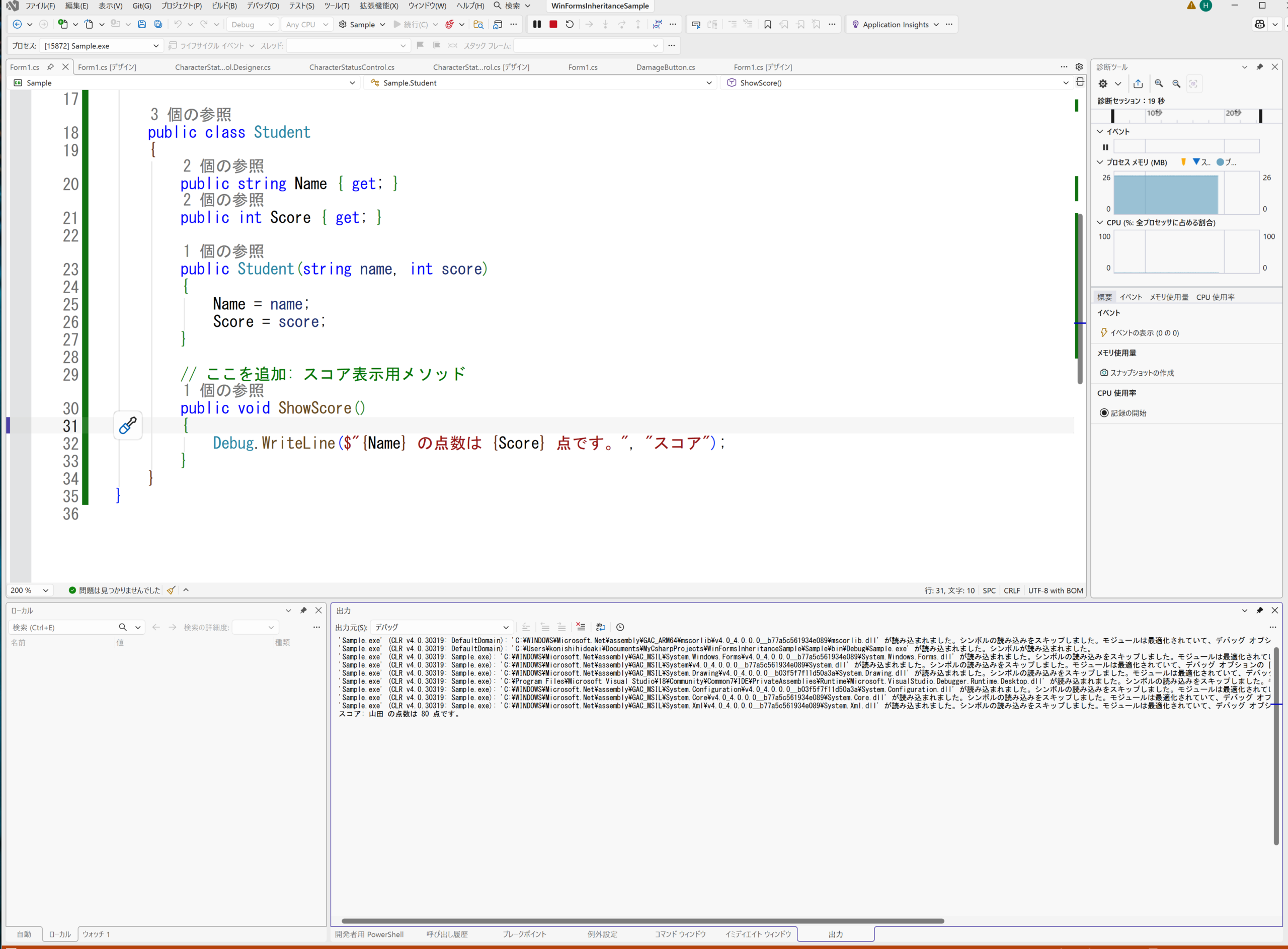Click the 問題は見つかりませんでした status indicator
Screen dimensions: 1288x949
[x=114, y=590]
